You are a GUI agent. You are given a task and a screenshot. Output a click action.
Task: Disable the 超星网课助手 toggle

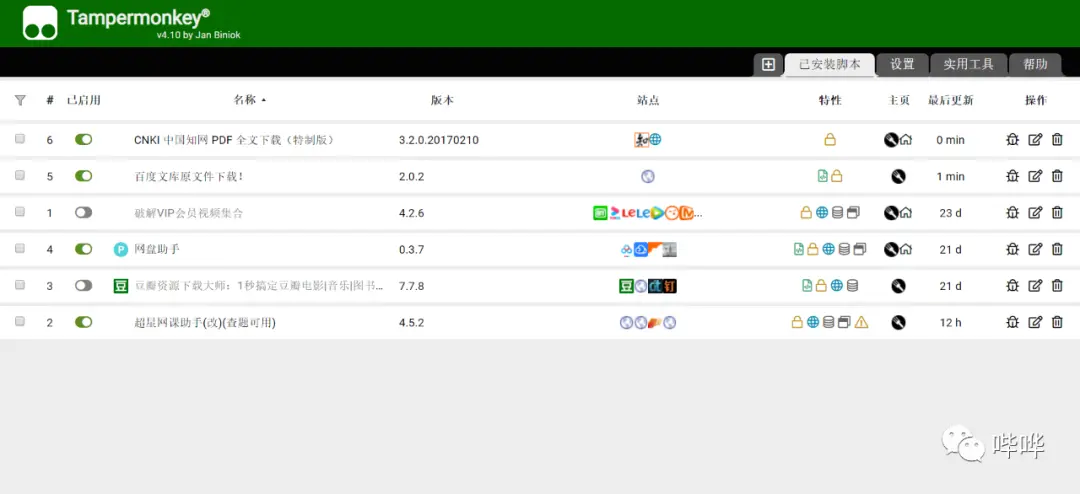pyautogui.click(x=83, y=322)
